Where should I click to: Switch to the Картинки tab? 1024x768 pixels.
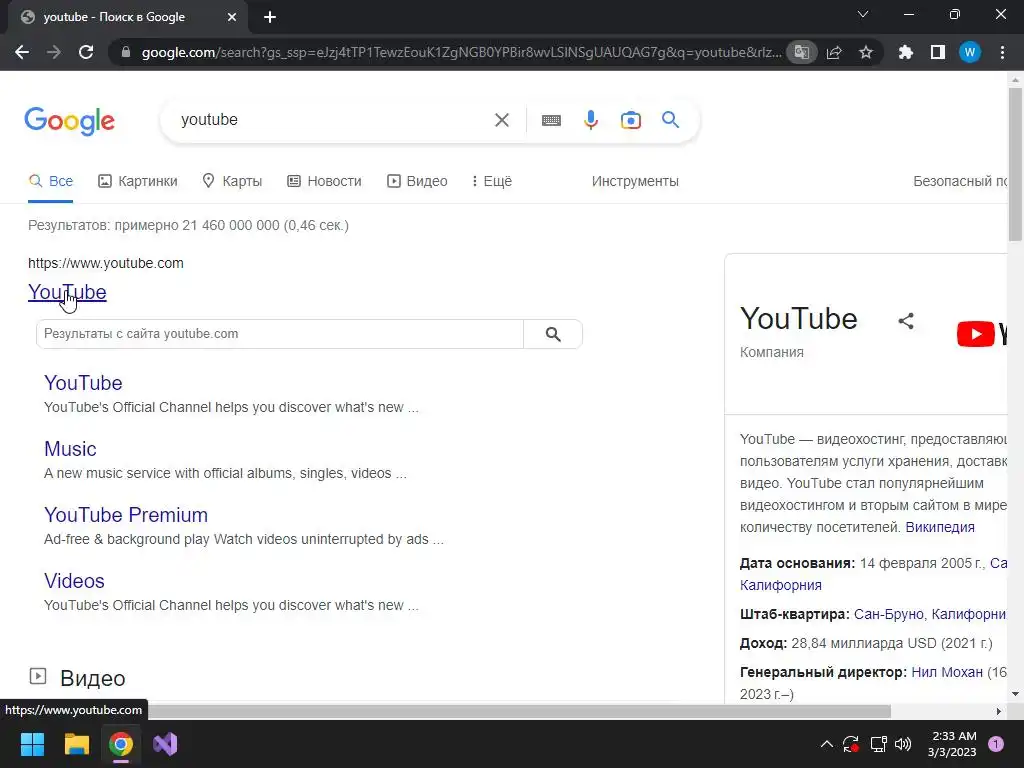click(x=138, y=181)
